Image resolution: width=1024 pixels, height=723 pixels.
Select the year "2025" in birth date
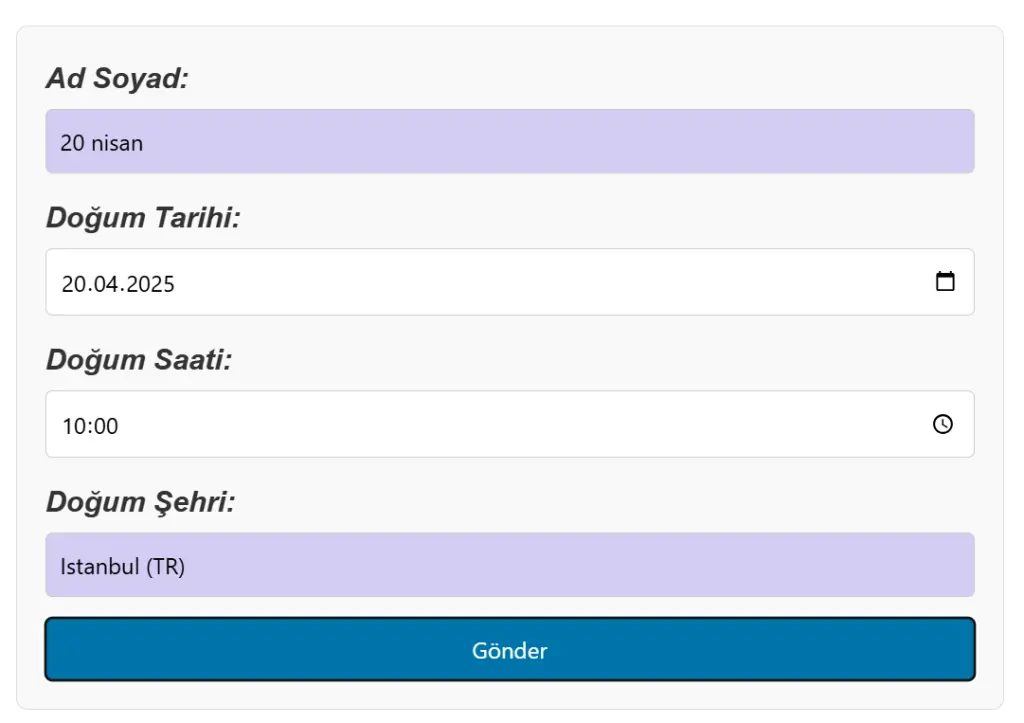click(148, 284)
